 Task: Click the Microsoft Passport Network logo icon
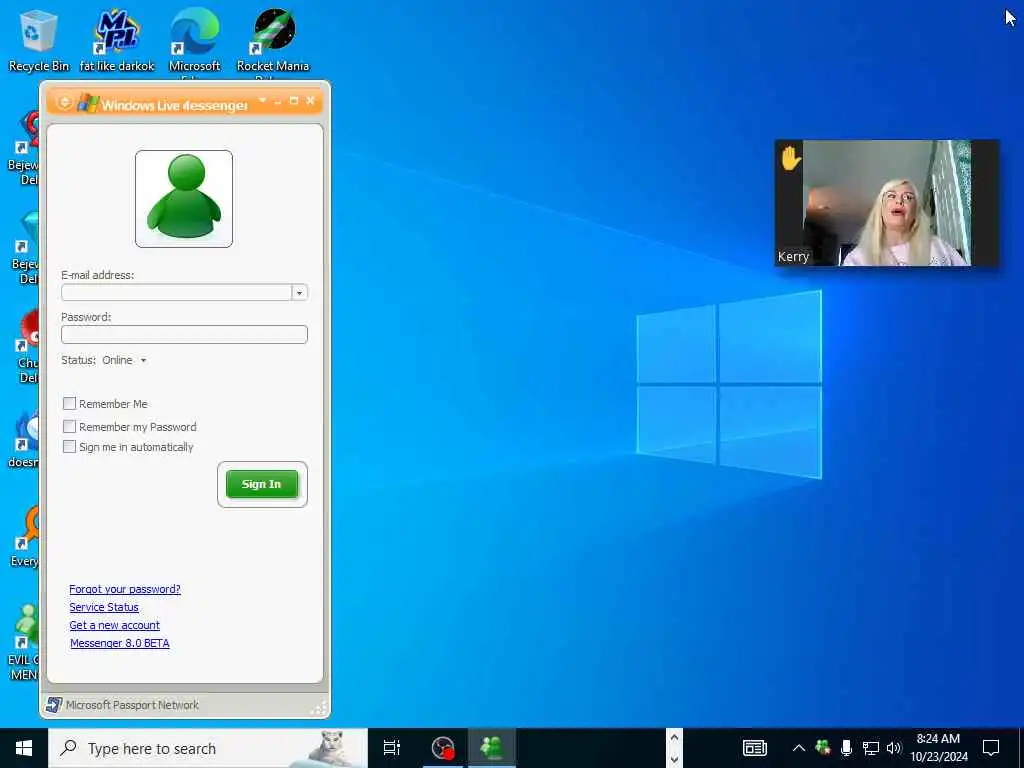(x=54, y=705)
